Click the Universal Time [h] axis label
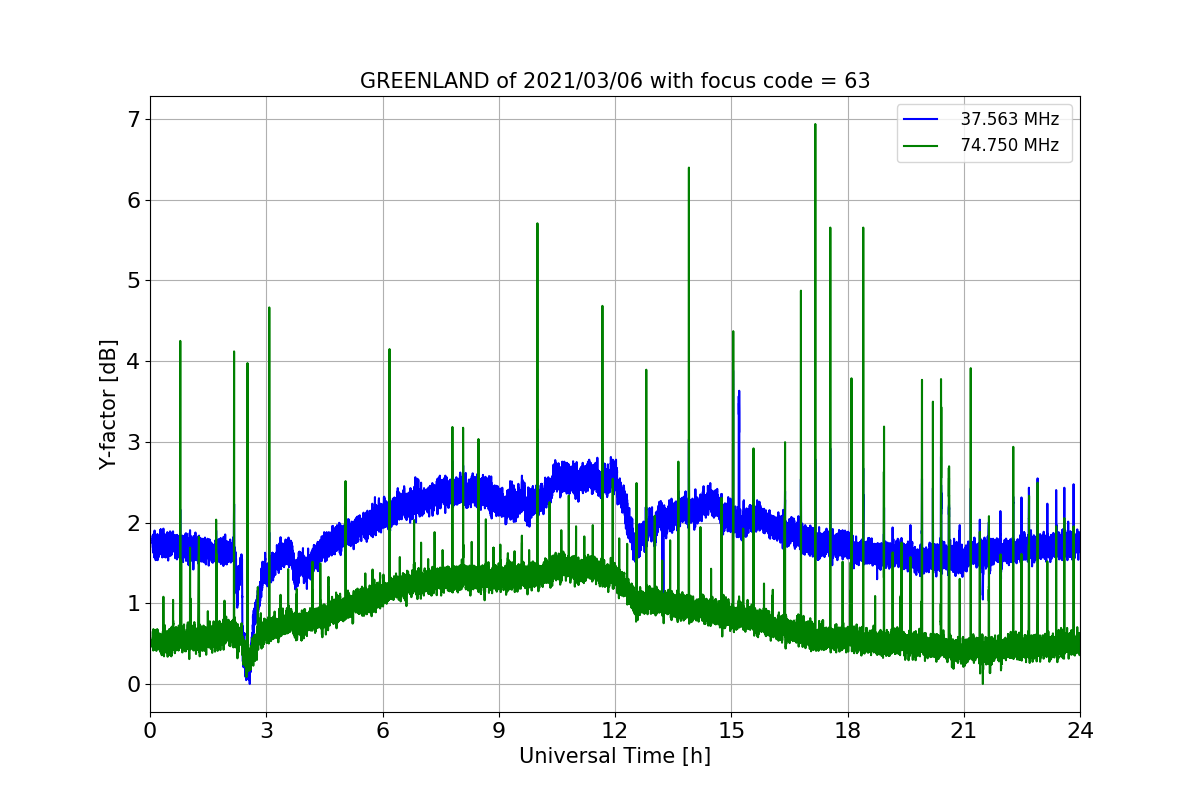This screenshot has width=1200, height=800. [615, 756]
